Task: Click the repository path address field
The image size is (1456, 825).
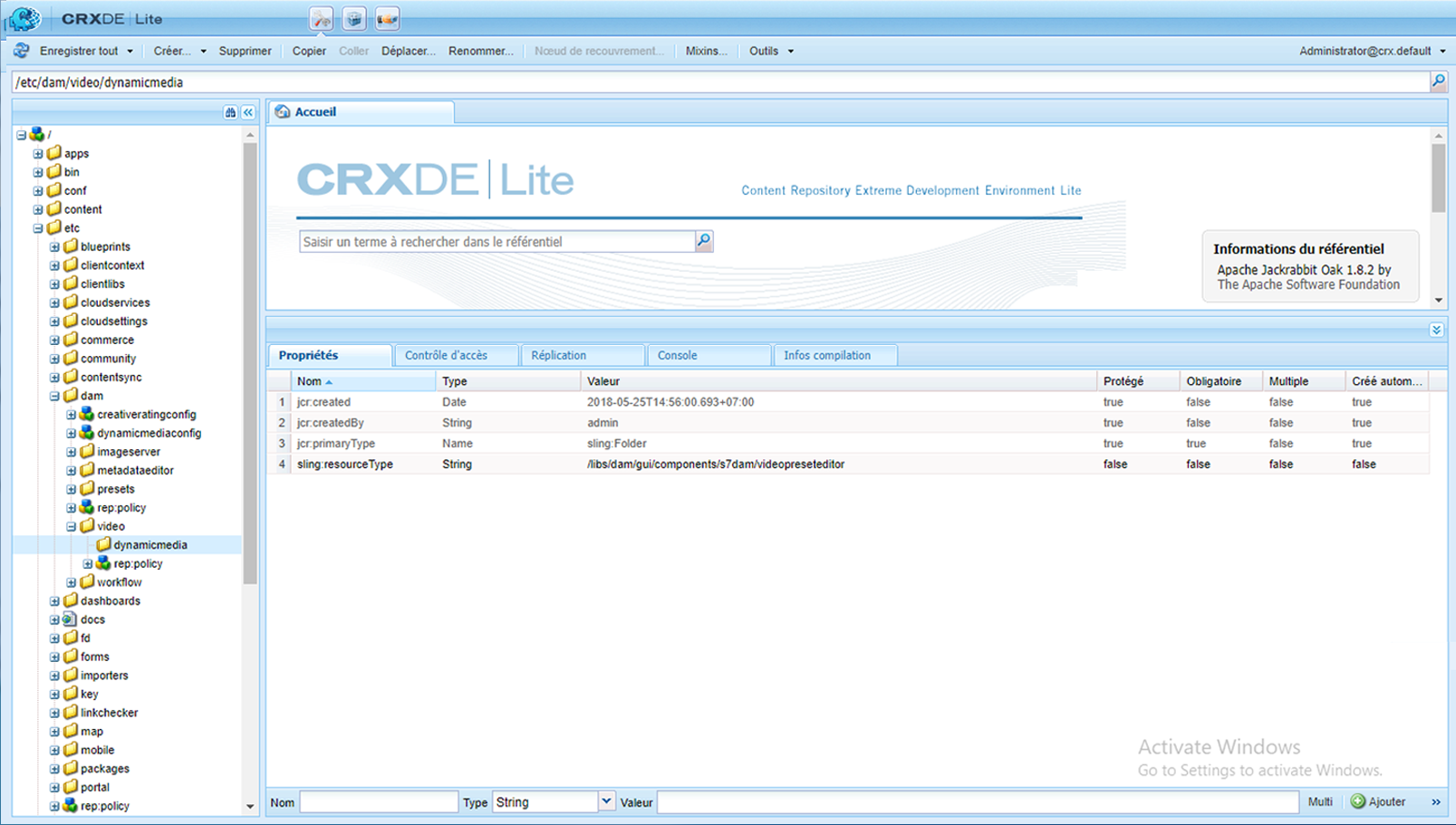Action: pyautogui.click(x=721, y=82)
